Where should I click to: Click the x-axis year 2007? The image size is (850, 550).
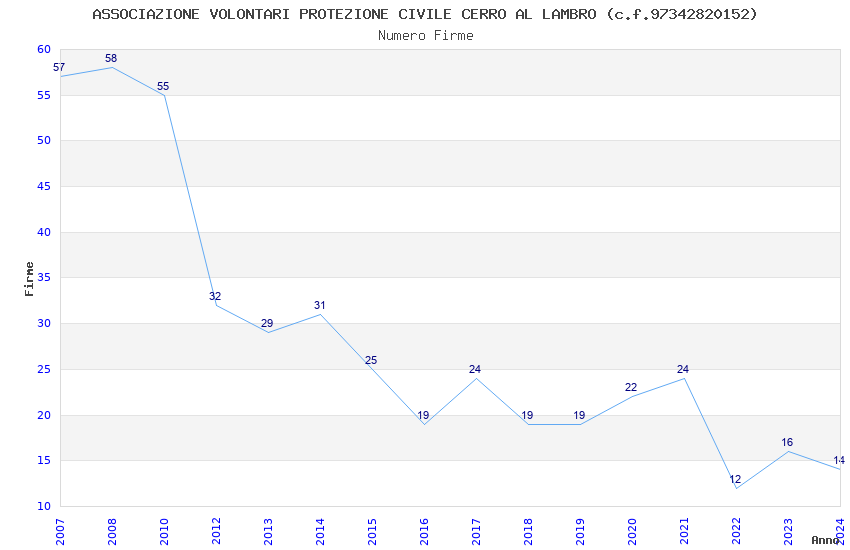[x=60, y=532]
